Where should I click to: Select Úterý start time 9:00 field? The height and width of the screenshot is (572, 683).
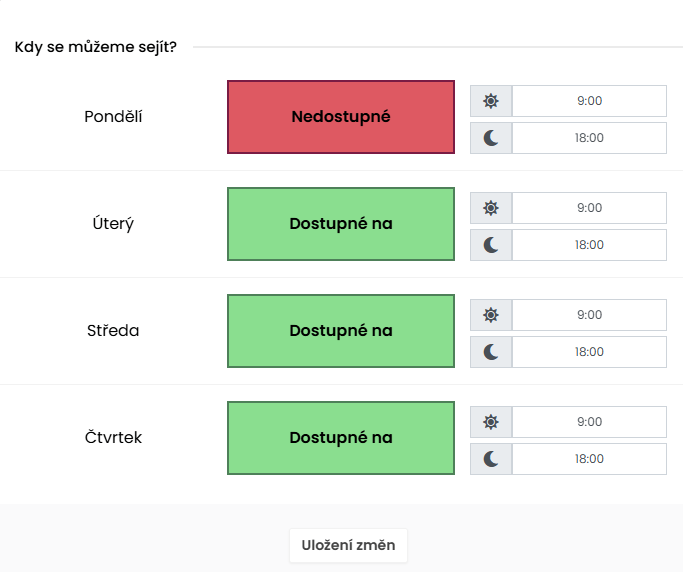click(x=589, y=208)
